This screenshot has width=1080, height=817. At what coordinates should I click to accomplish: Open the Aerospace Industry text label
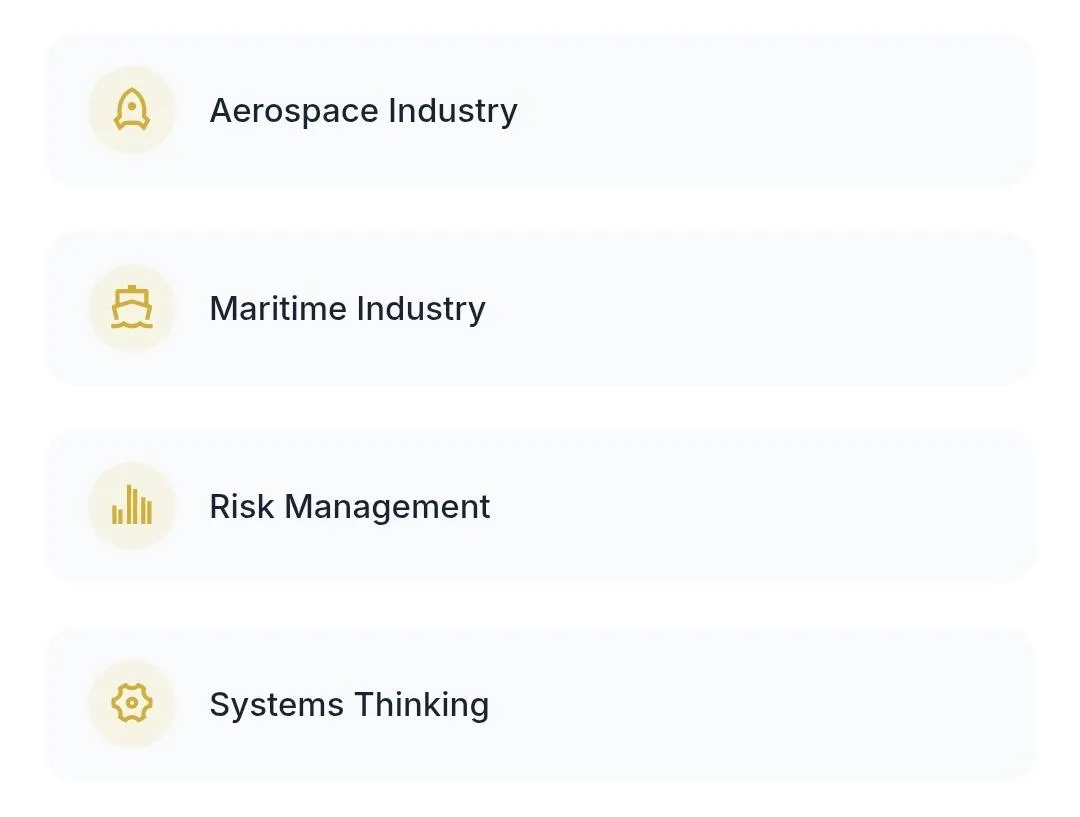coord(363,110)
